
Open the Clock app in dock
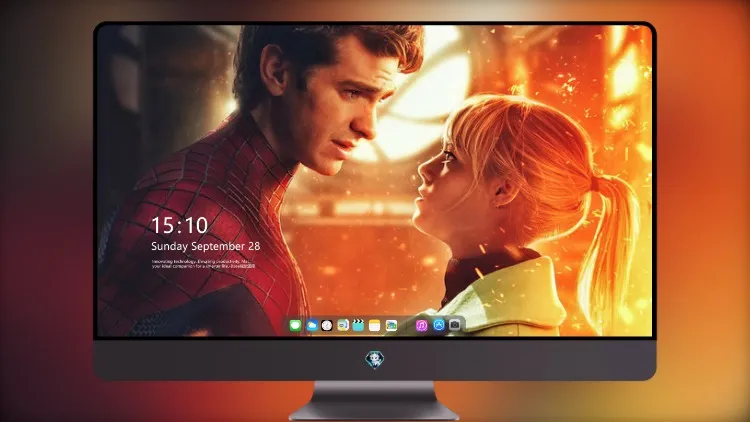click(x=327, y=325)
